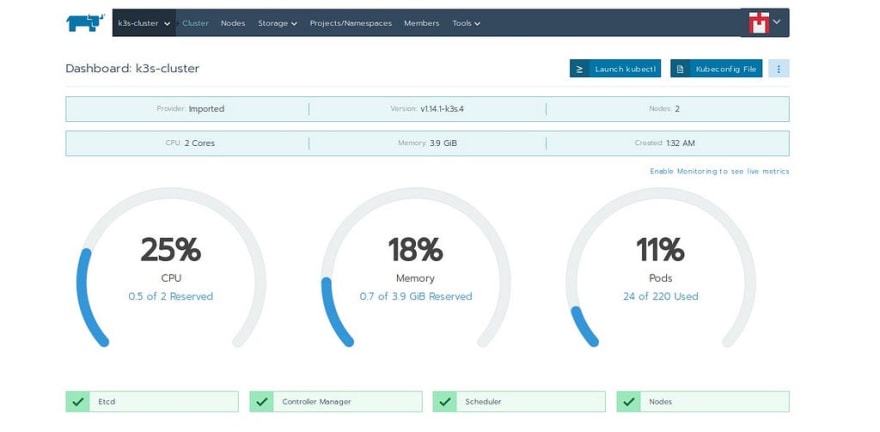The width and height of the screenshot is (880, 432).
Task: Click the 25% CPU percentage number
Action: click(171, 250)
